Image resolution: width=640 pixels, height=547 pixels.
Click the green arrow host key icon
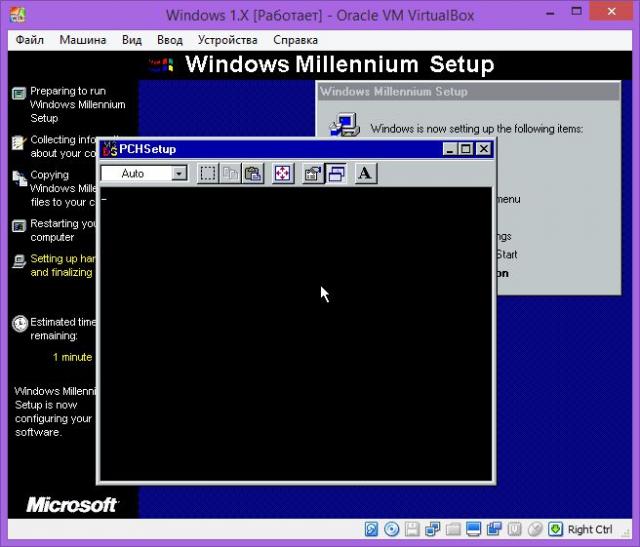click(x=555, y=529)
